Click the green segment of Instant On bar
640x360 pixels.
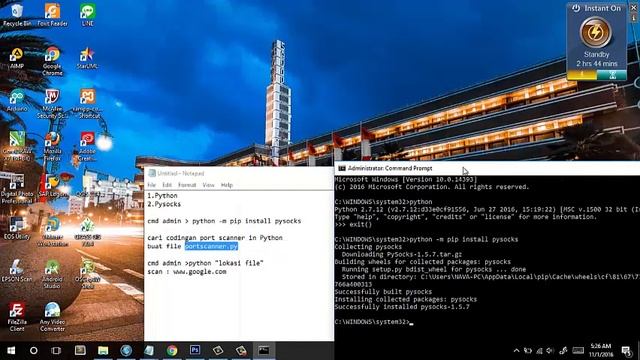coord(611,75)
